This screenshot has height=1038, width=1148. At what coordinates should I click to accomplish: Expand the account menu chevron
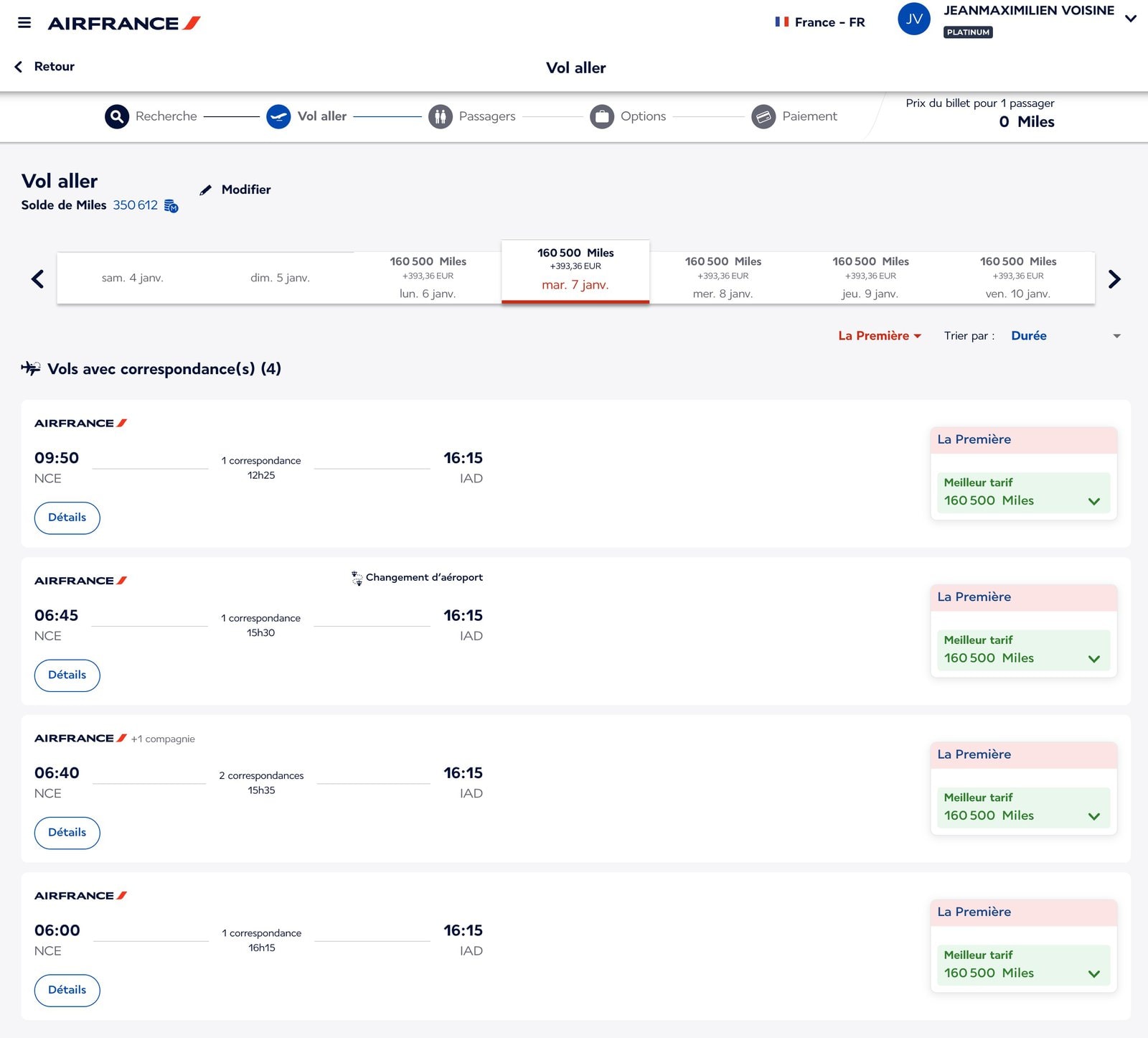1131,19
